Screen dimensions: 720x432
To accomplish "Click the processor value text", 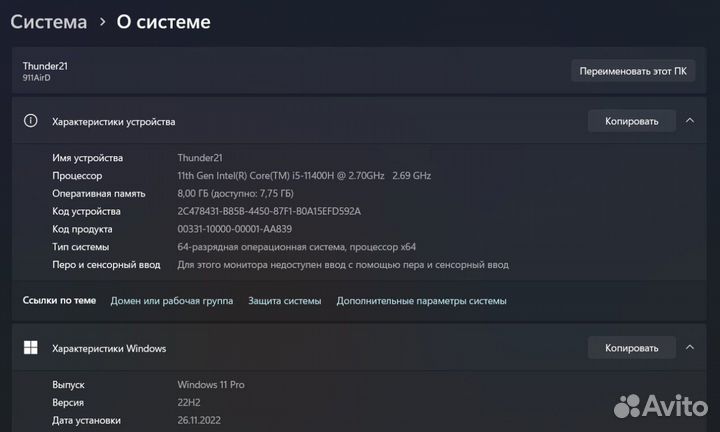I will point(304,175).
